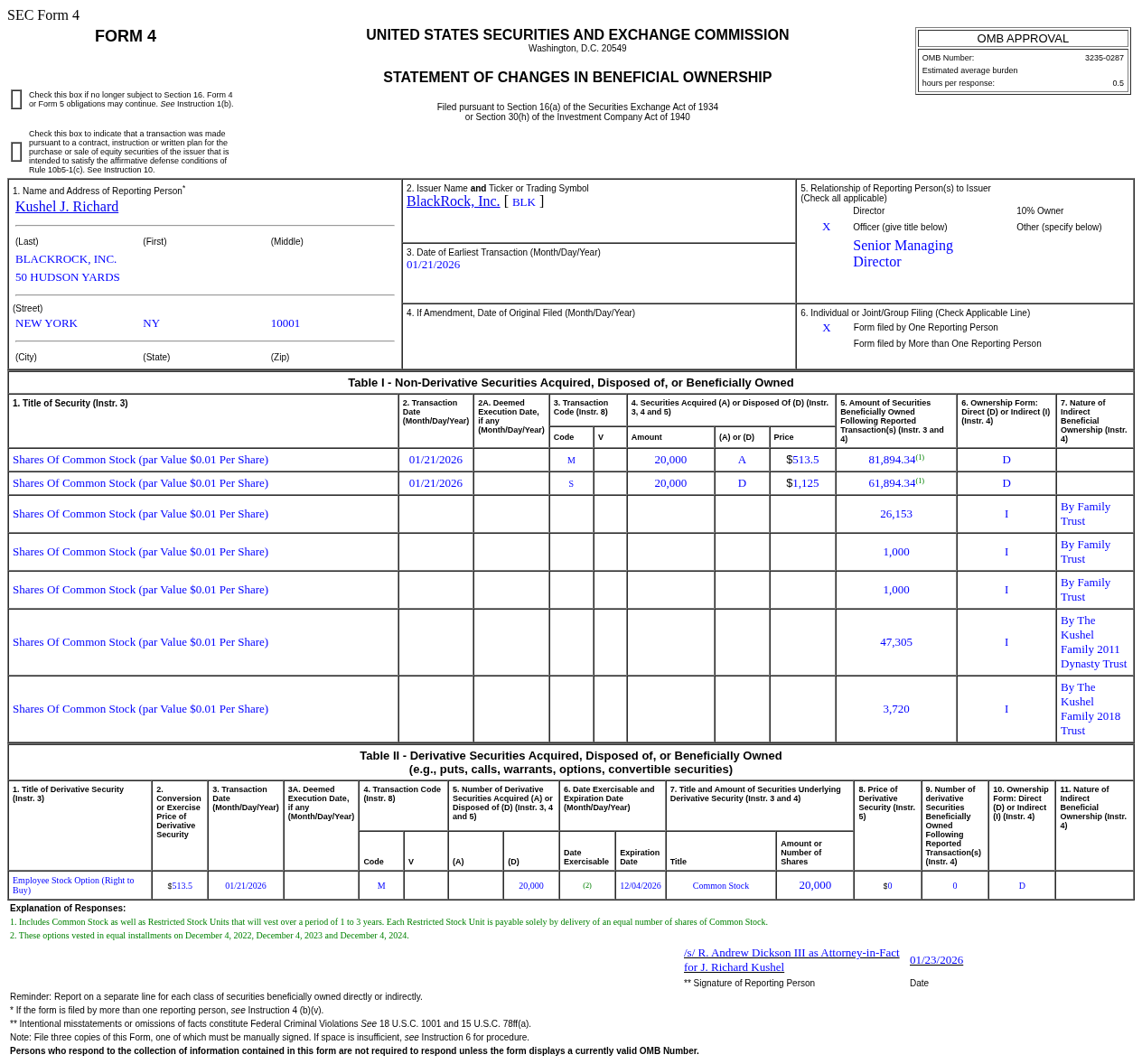Click the OMB APPROVAL box title
Image resolution: width=1142 pixels, height=1064 pixels.
(1023, 39)
